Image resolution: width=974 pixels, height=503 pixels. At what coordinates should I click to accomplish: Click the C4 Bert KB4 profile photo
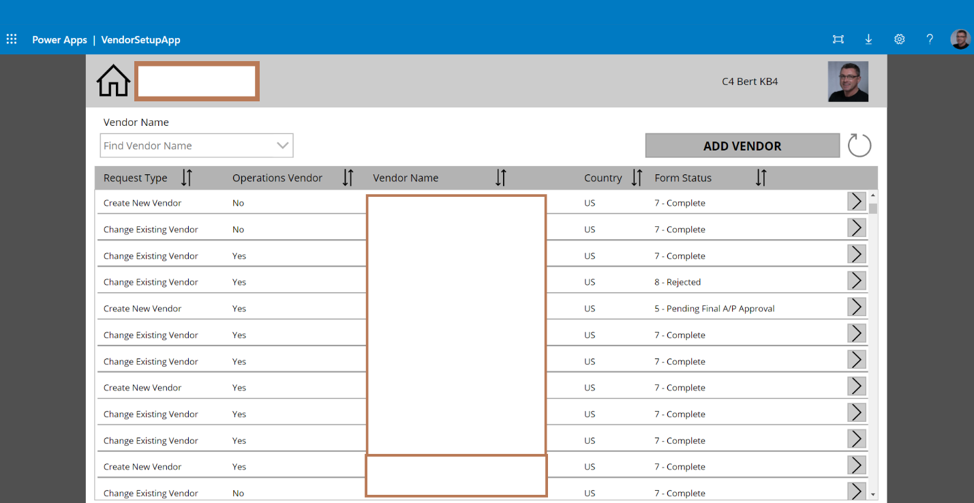848,82
